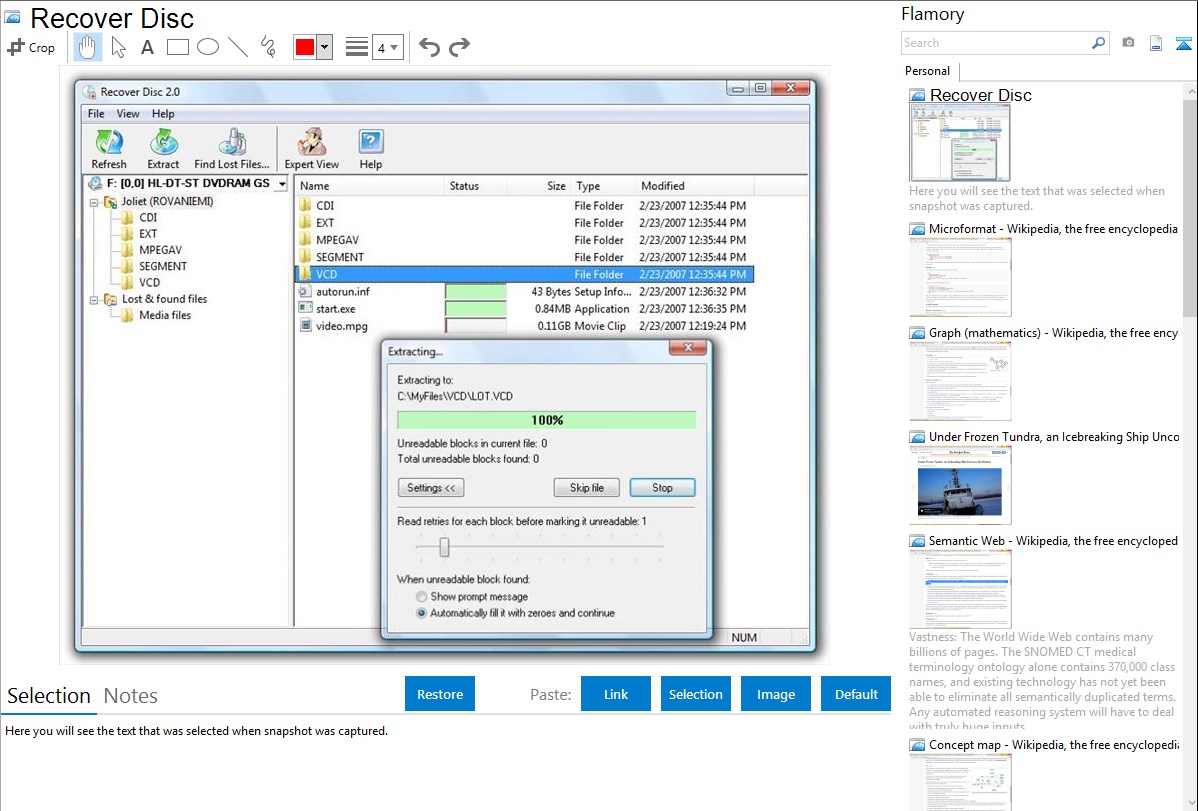1198x811 pixels.
Task: Open the Help menu in menu bar
Action: point(163,114)
